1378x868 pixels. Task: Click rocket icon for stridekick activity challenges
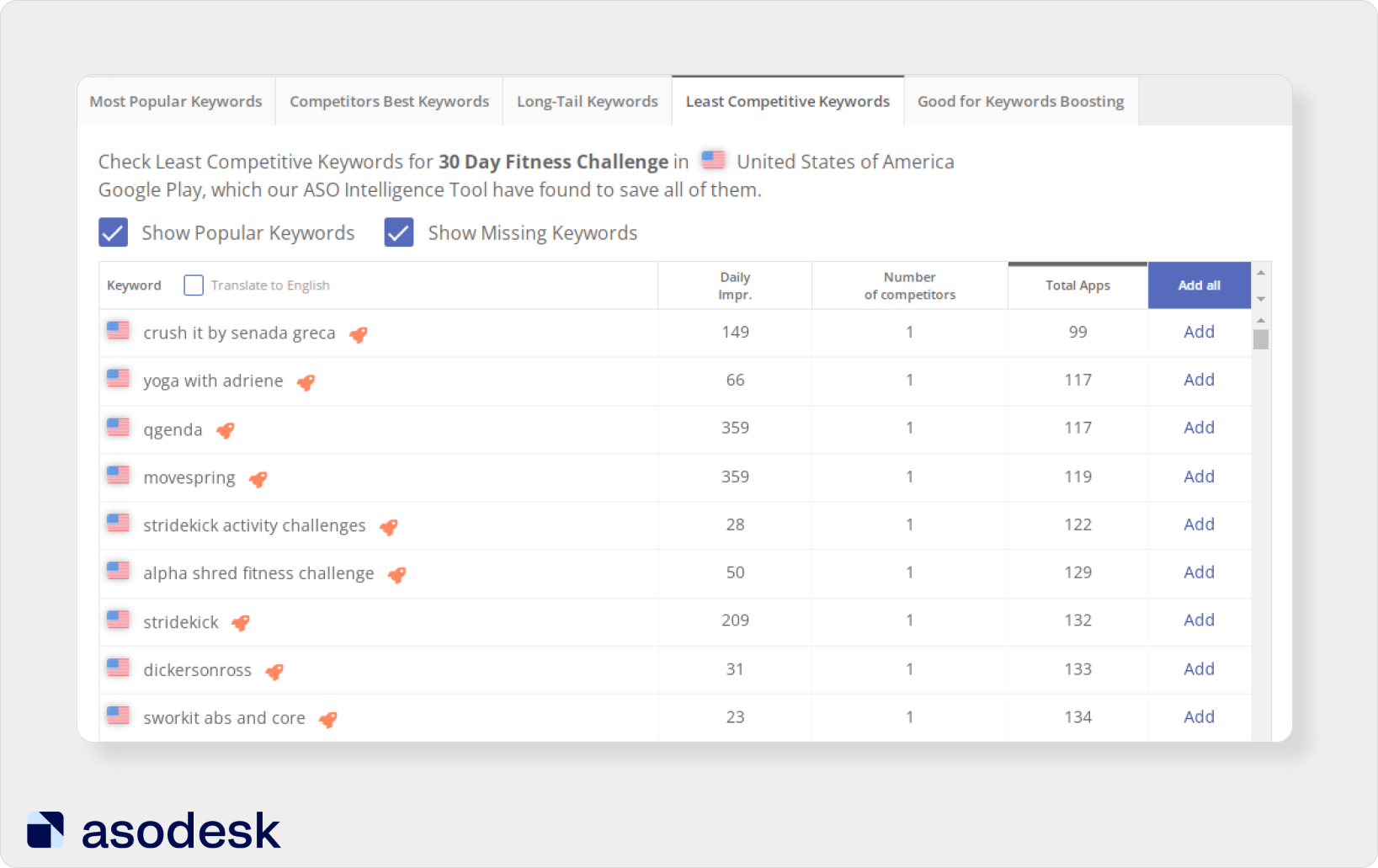tap(389, 527)
